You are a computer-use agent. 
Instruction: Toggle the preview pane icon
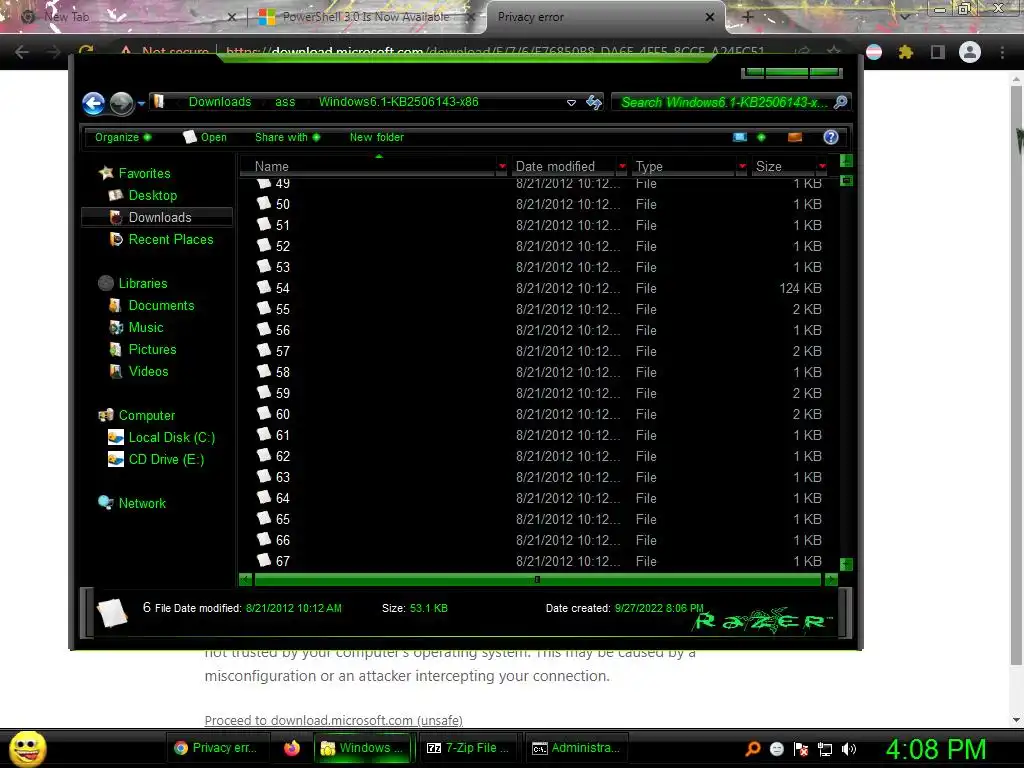point(795,137)
